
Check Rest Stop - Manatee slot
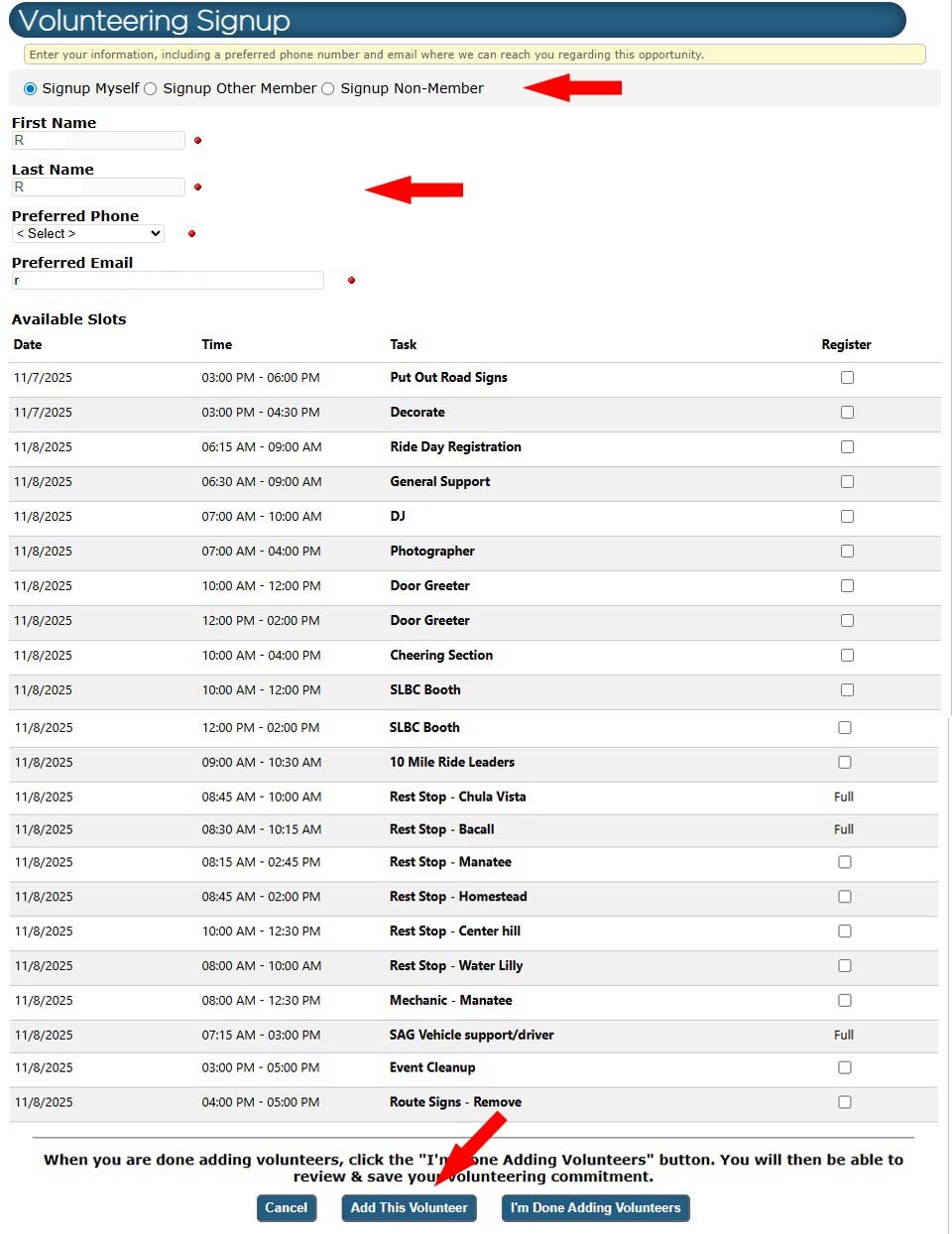(845, 862)
